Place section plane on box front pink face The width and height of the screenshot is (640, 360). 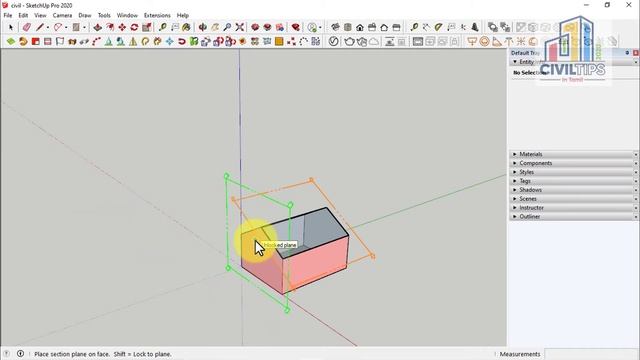click(316, 265)
